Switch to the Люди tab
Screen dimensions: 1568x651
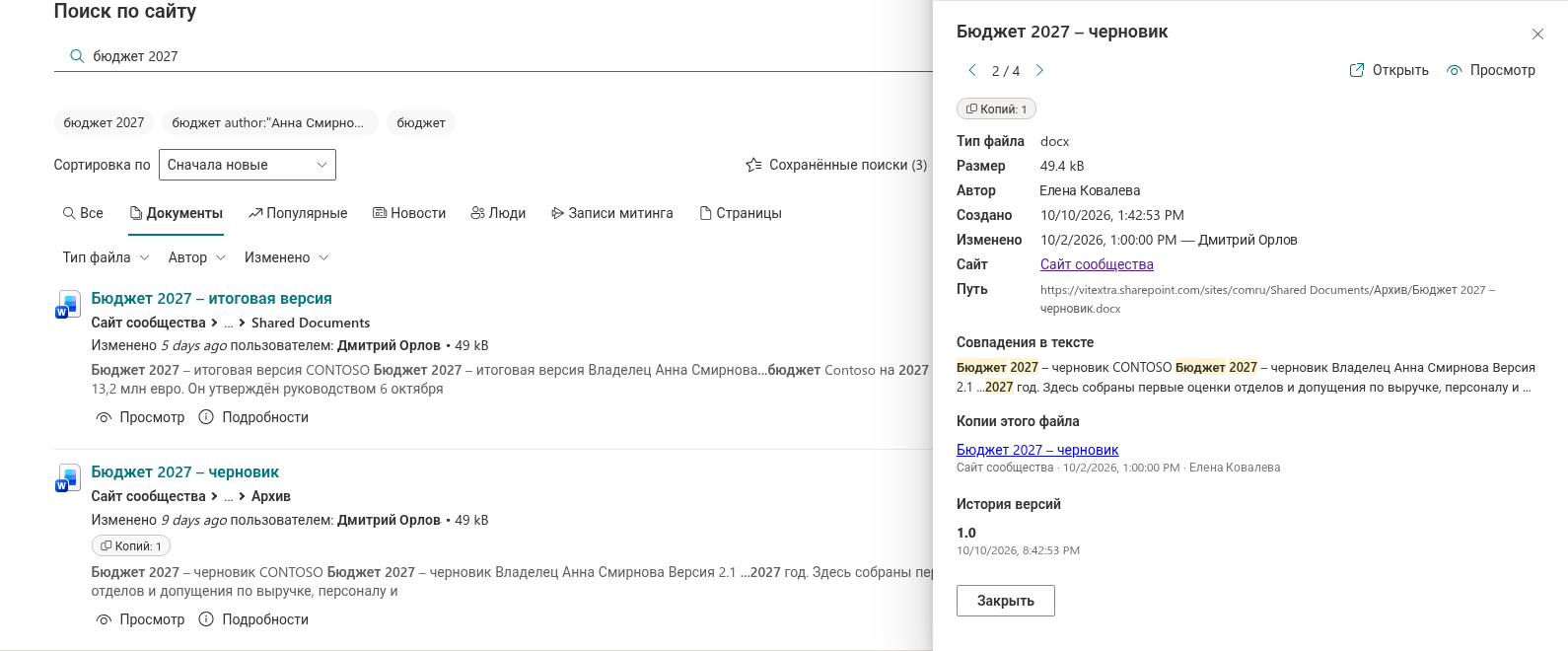point(498,213)
